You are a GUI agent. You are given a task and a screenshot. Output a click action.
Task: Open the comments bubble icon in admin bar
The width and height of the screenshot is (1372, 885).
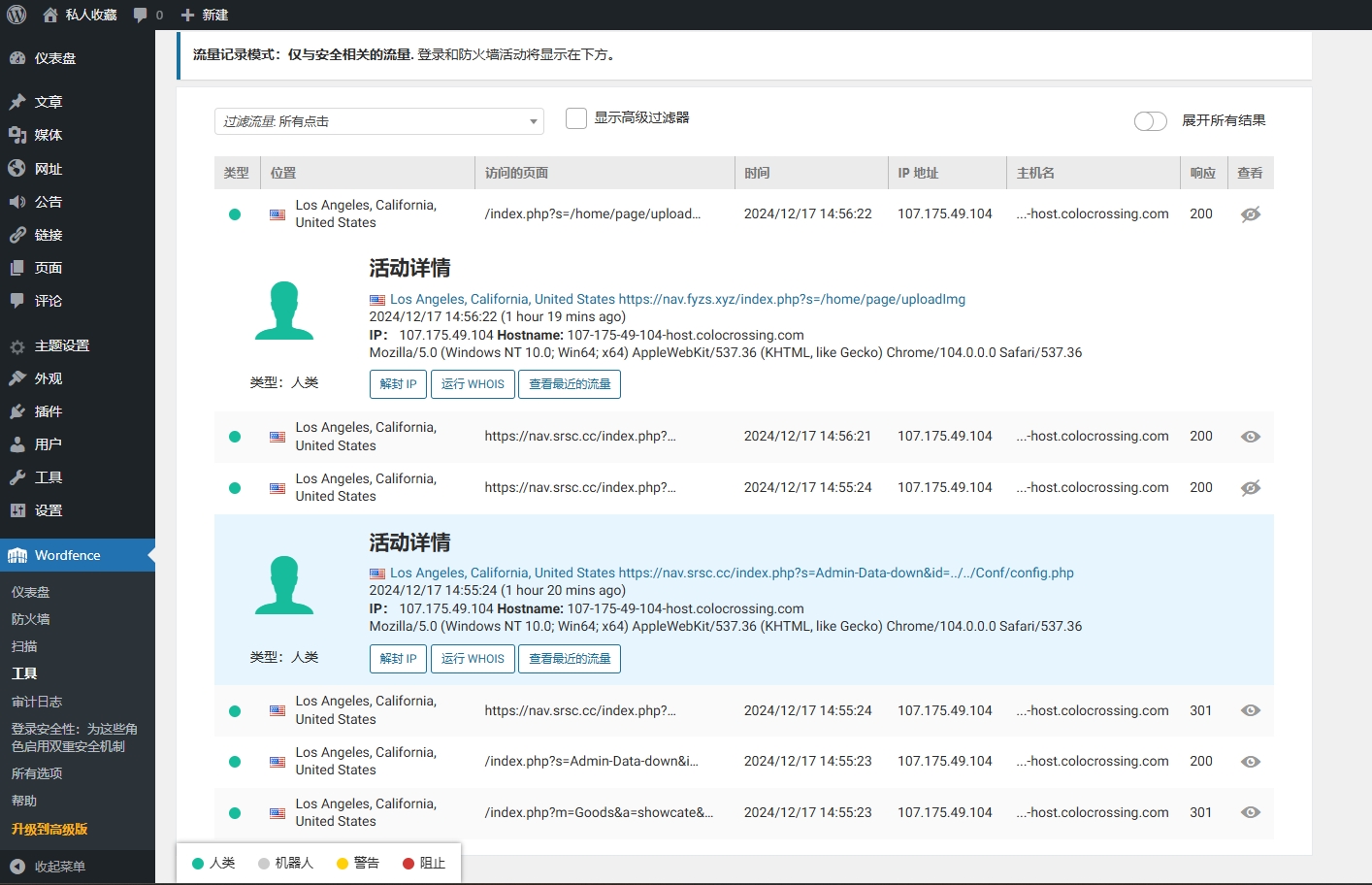(141, 15)
